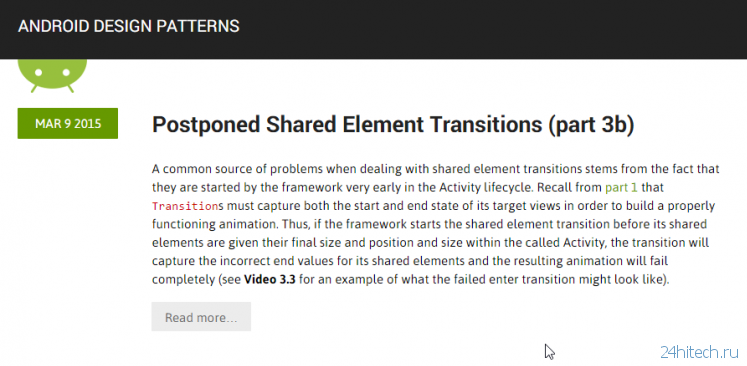Click the word Postponed in the headline
The width and height of the screenshot is (747, 366).
(206, 125)
